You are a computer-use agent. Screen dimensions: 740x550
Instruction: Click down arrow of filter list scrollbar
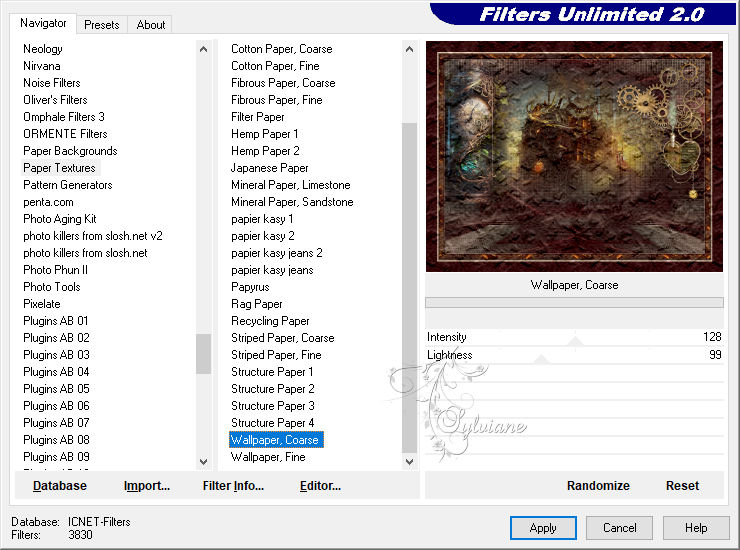[x=410, y=462]
